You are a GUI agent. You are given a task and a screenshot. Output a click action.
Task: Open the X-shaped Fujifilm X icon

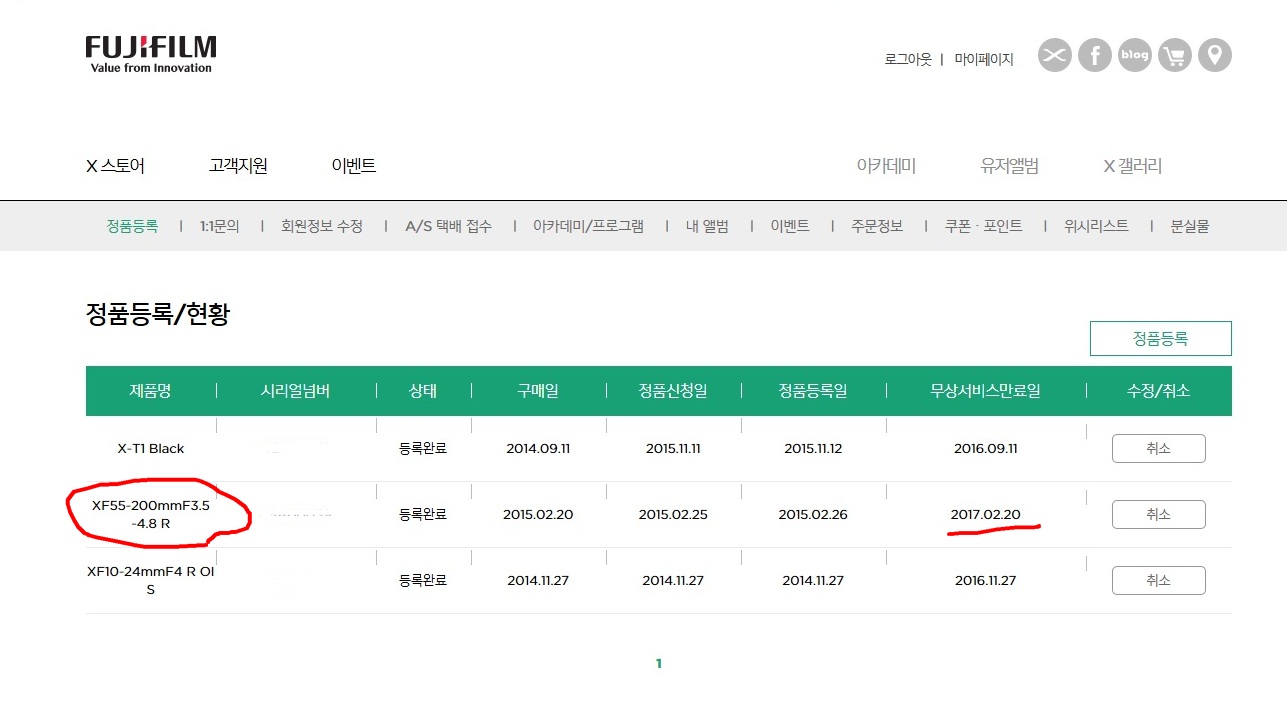[x=1054, y=55]
